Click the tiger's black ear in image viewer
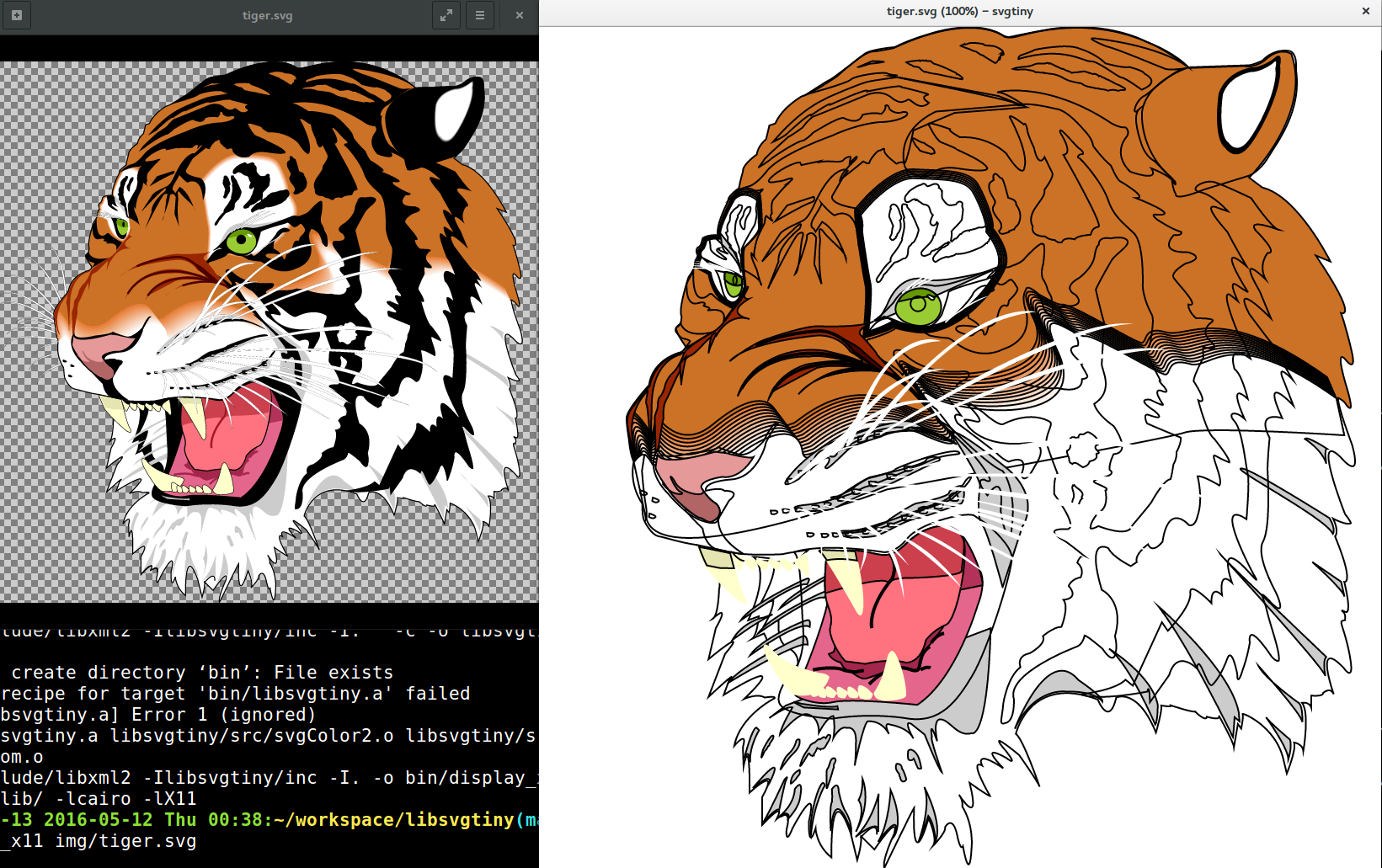The image size is (1382, 868). [x=421, y=126]
